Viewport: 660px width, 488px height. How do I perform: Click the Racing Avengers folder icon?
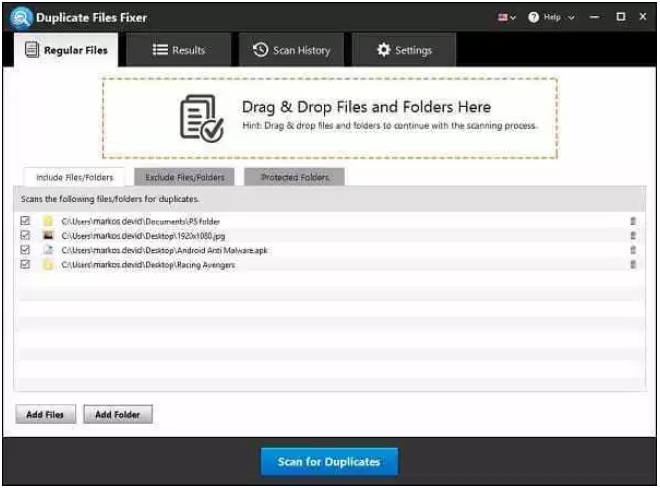click(x=48, y=264)
